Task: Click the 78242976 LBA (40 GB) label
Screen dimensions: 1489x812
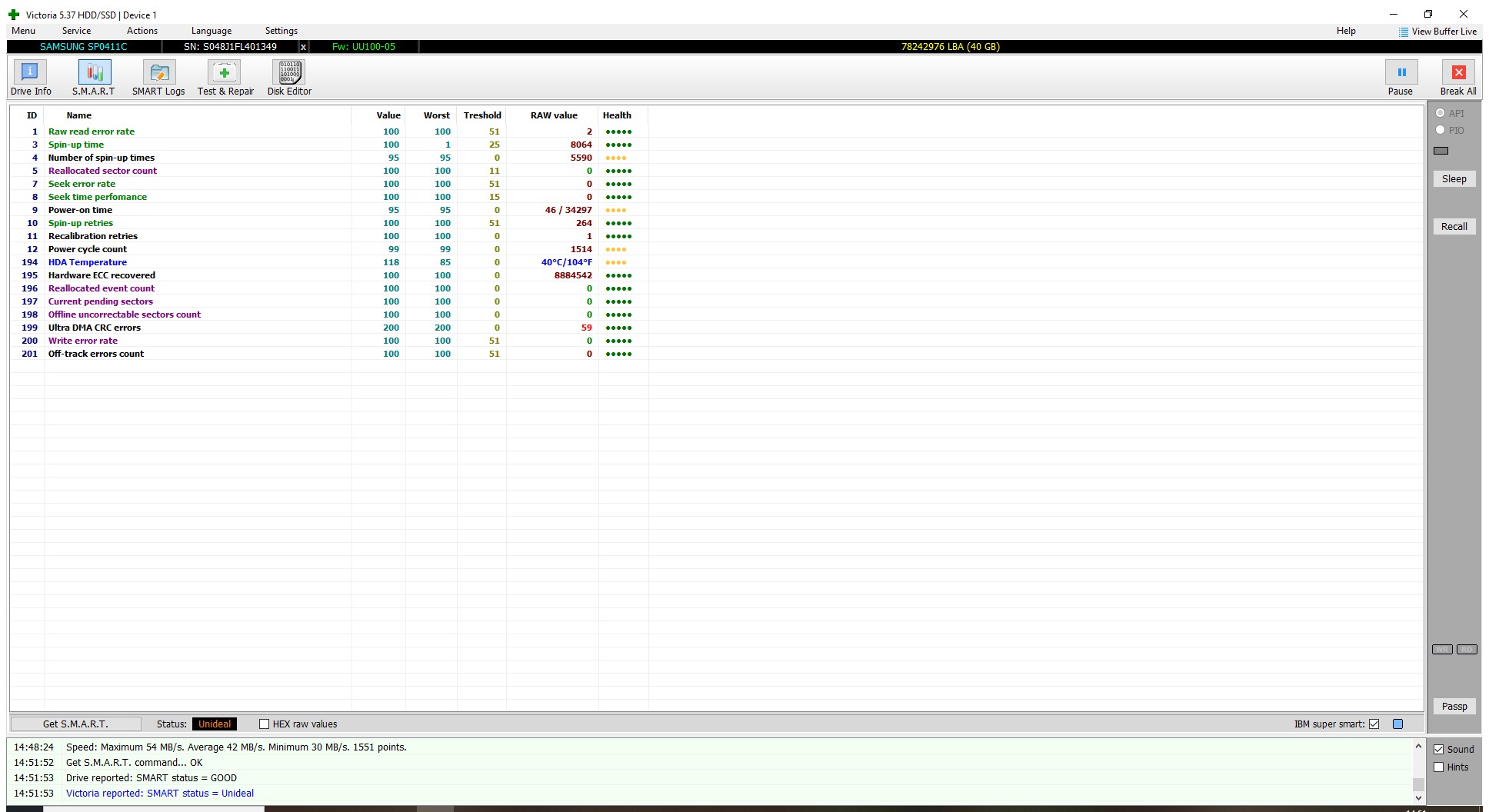Action: (x=951, y=47)
